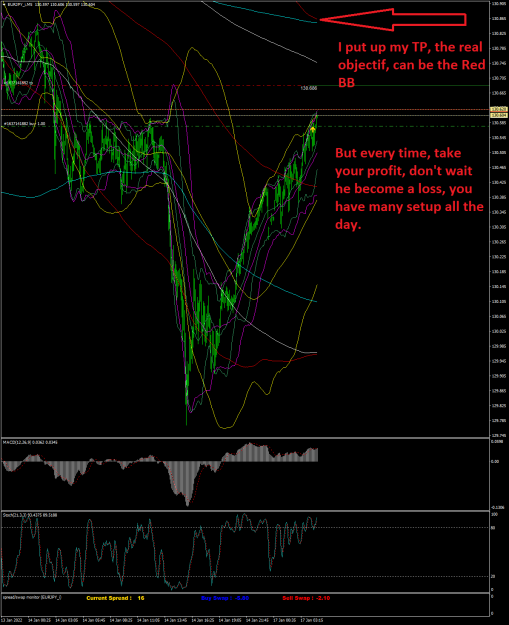Click the 130.686 price label on the chart
509x625 pixels.
click(309, 88)
